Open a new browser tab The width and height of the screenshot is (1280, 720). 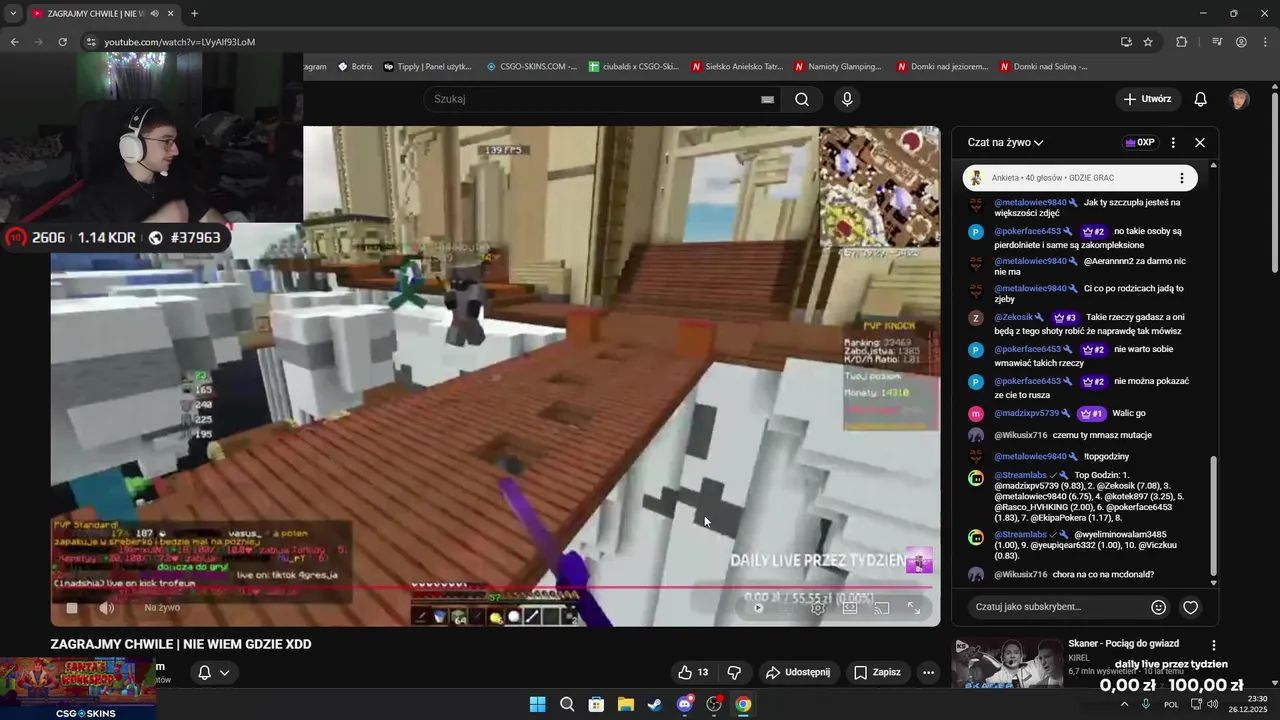coord(194,14)
